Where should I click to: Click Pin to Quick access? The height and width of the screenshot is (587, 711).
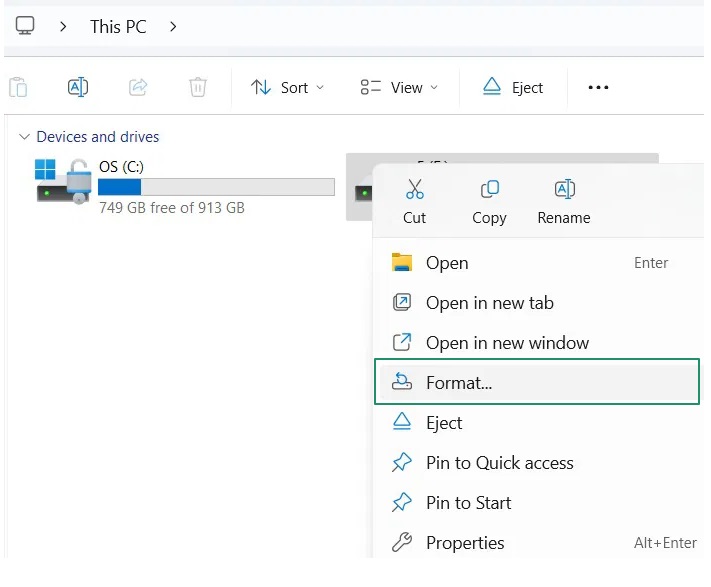(499, 463)
